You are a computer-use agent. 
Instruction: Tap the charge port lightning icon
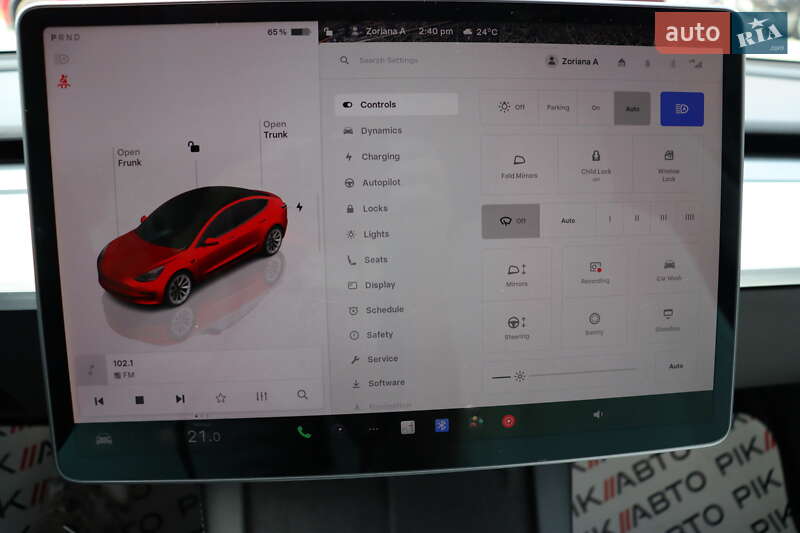[x=299, y=207]
